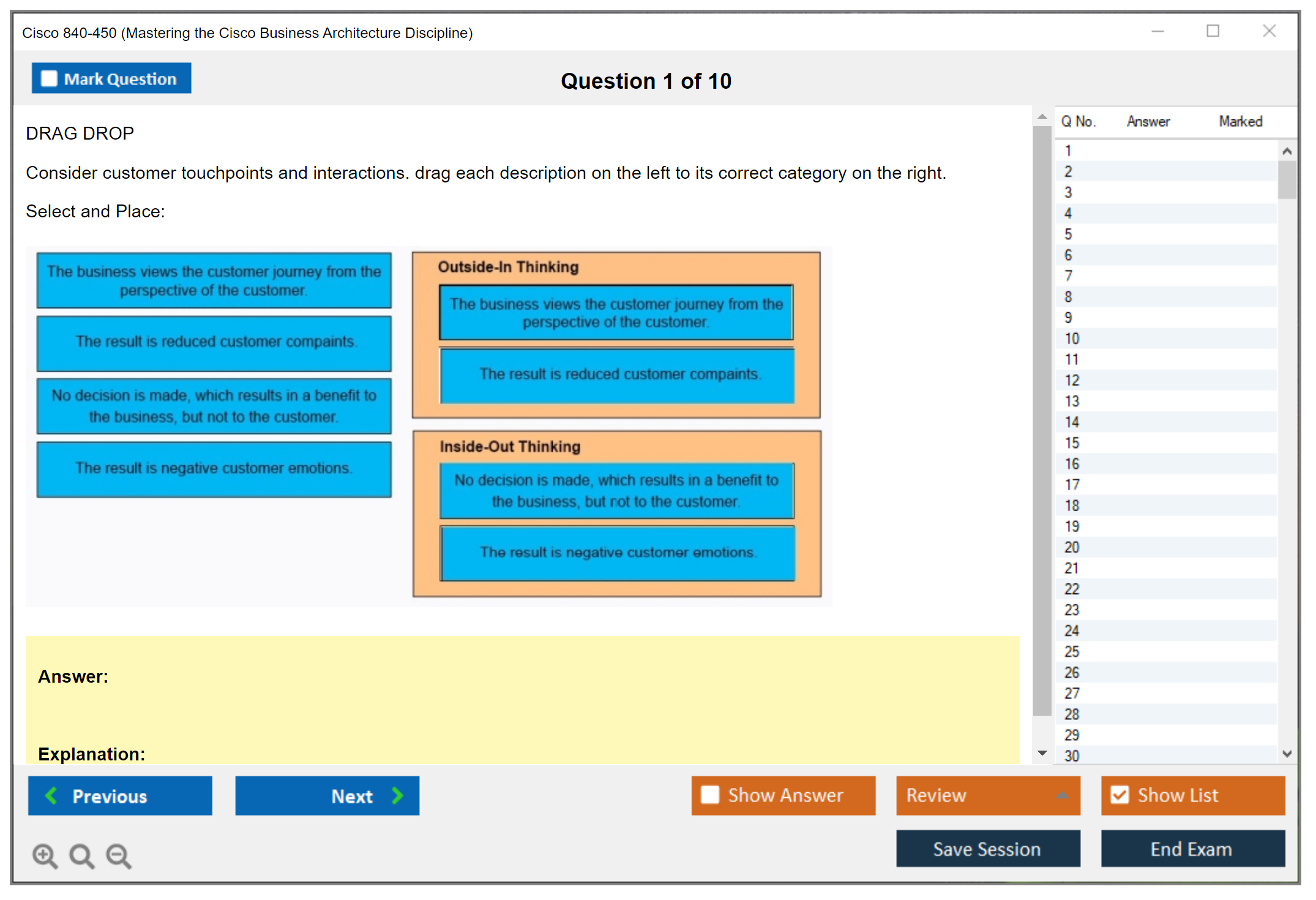Click the zoom in magnifier icon
Screen dimensions: 1316x900
click(x=44, y=855)
